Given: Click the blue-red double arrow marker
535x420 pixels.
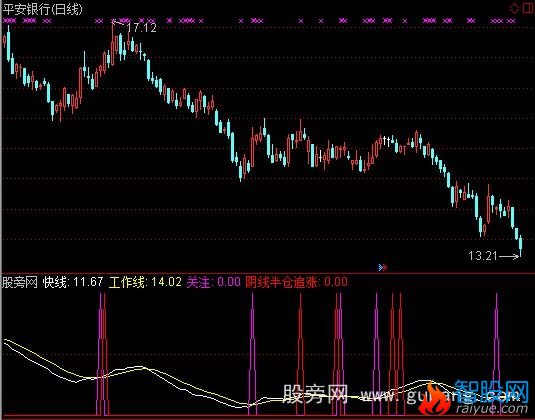Looking at the screenshot, I should [x=382, y=267].
